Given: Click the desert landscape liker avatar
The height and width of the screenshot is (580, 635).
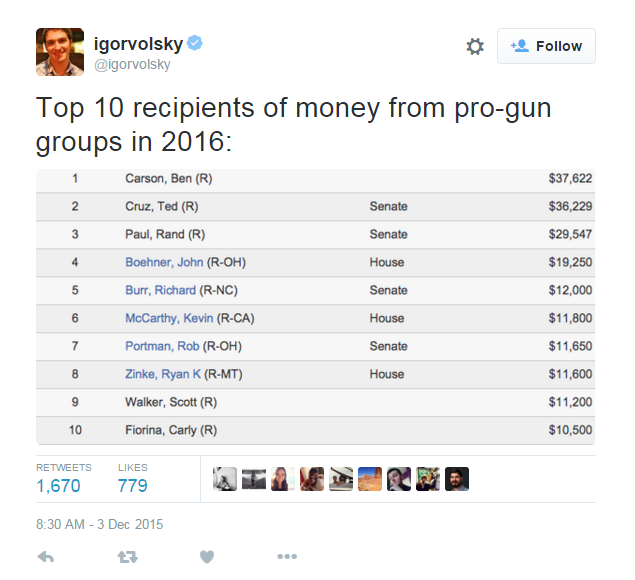Looking at the screenshot, I should click(370, 479).
